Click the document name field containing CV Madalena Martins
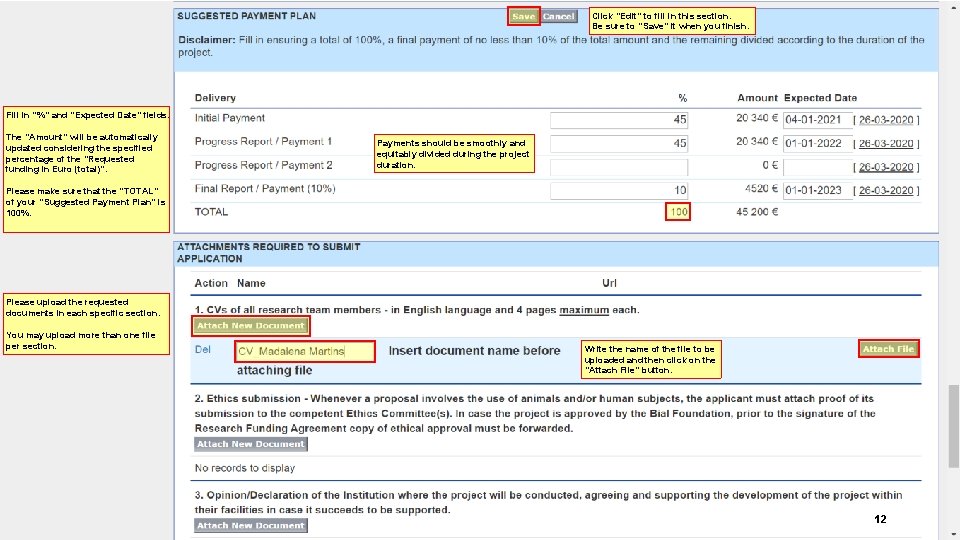Viewport: 960px width, 540px height. [305, 351]
